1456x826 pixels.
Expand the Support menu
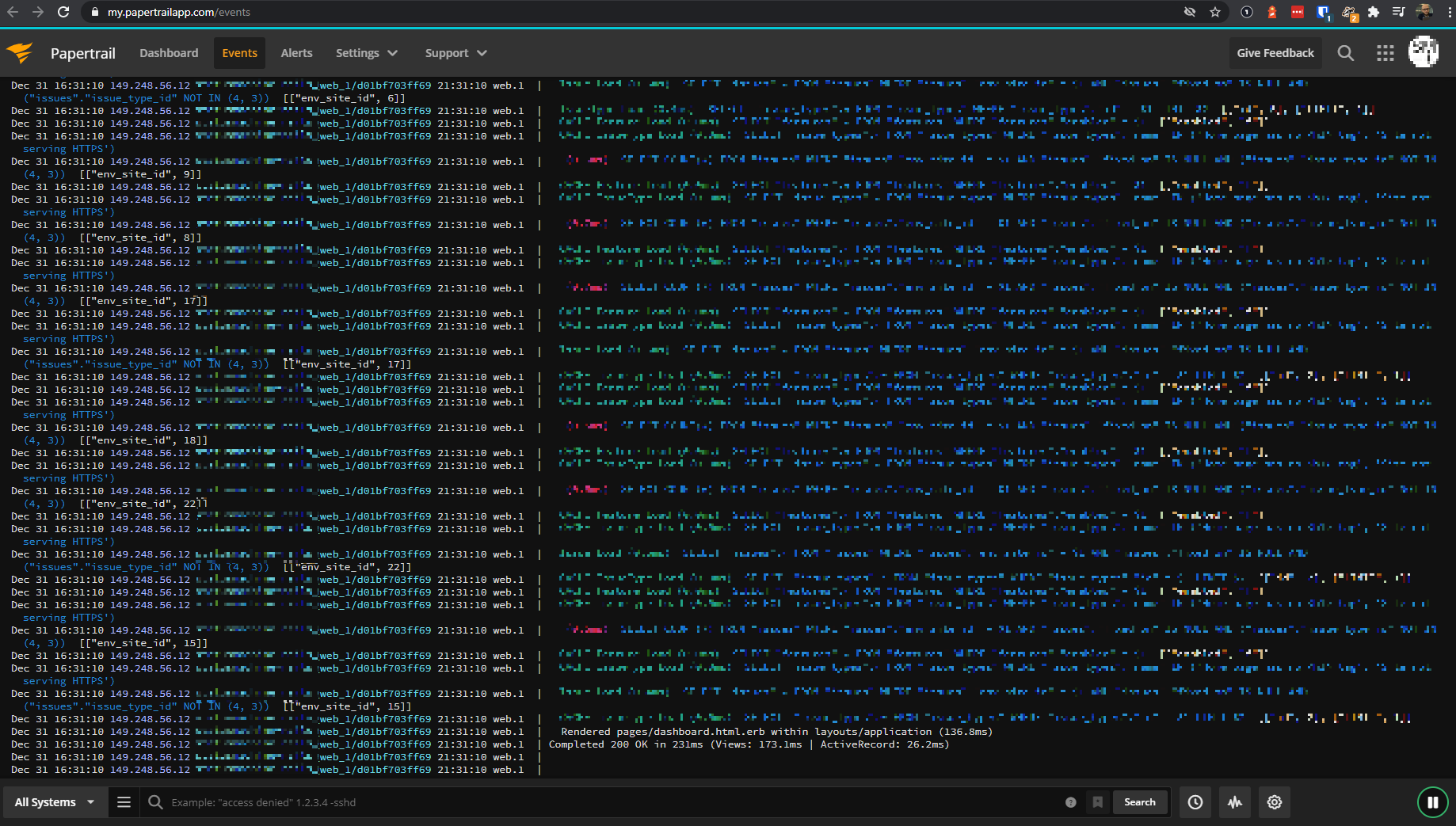pos(455,53)
